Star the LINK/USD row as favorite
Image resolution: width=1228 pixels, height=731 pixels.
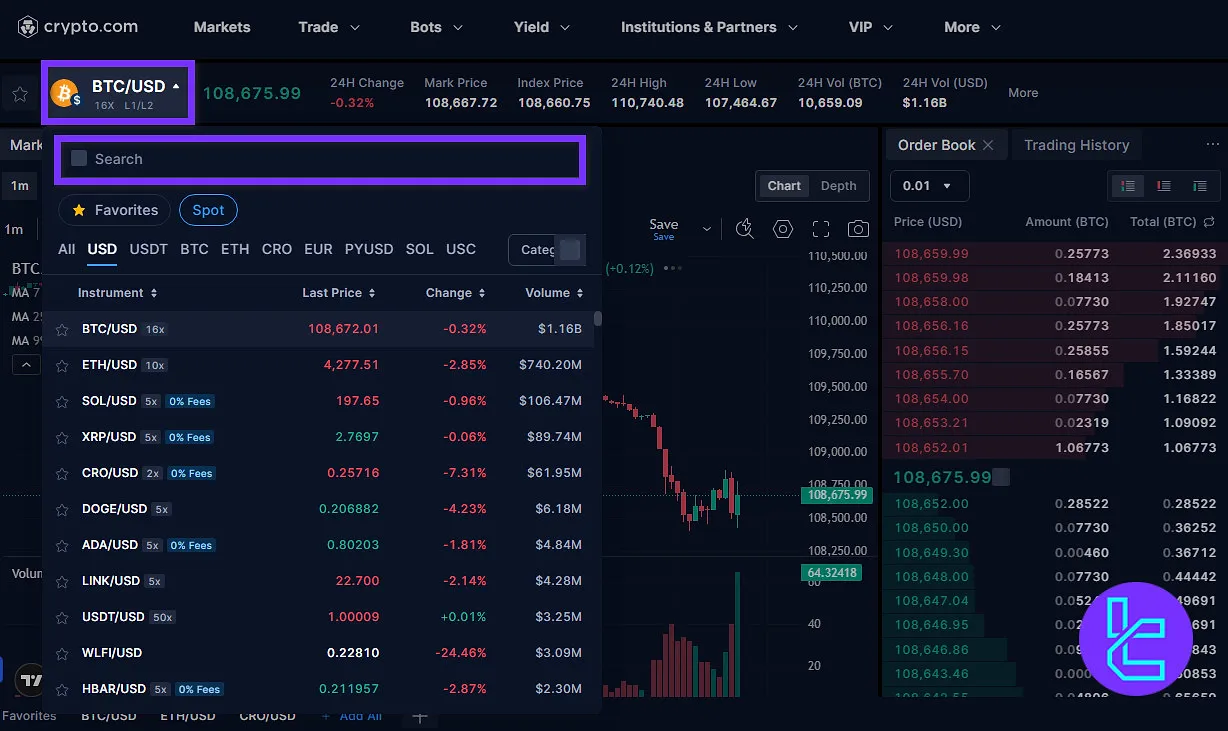point(62,581)
